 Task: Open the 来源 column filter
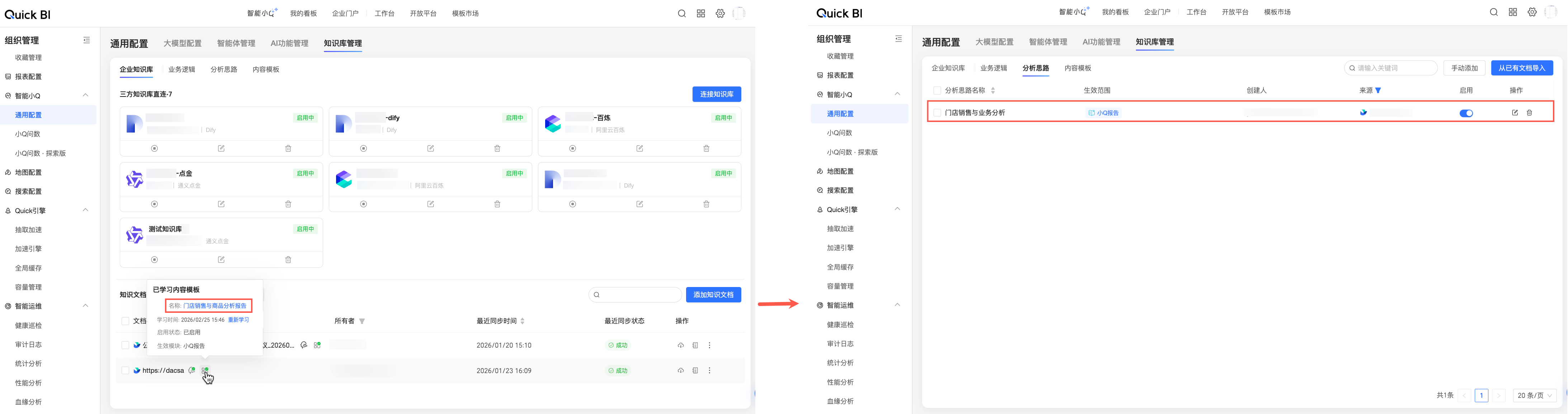[x=1379, y=91]
